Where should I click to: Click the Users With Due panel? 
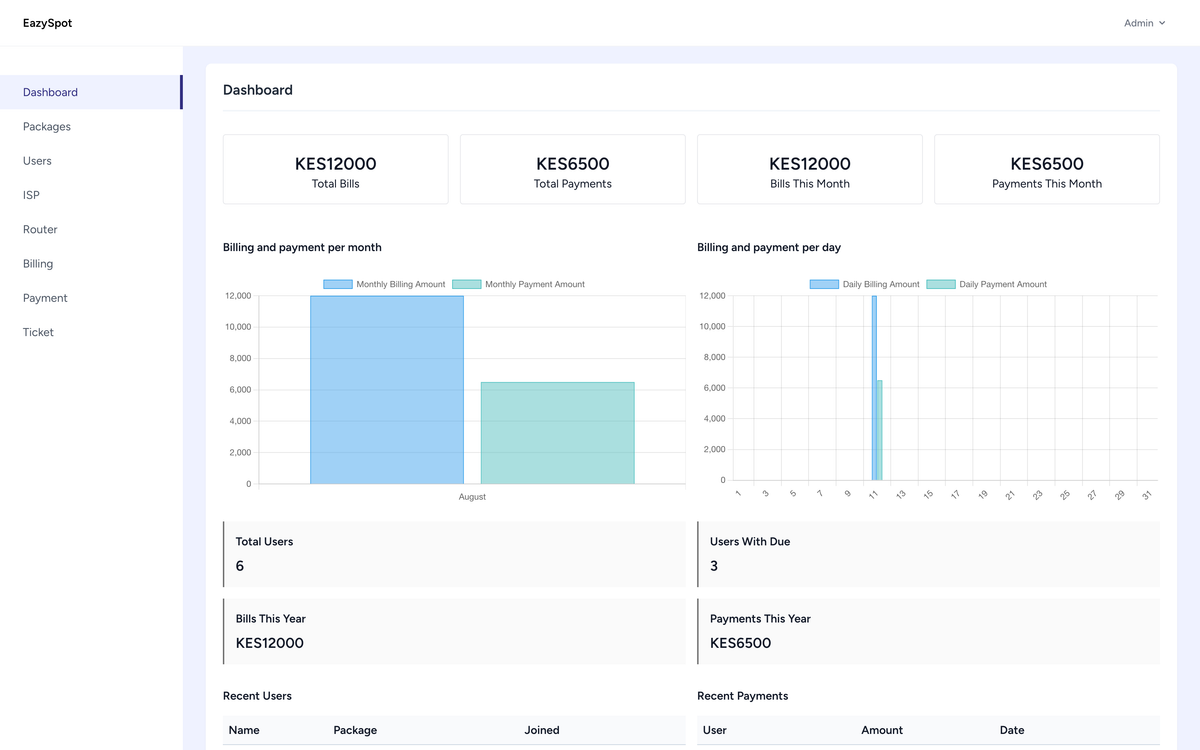pos(928,554)
